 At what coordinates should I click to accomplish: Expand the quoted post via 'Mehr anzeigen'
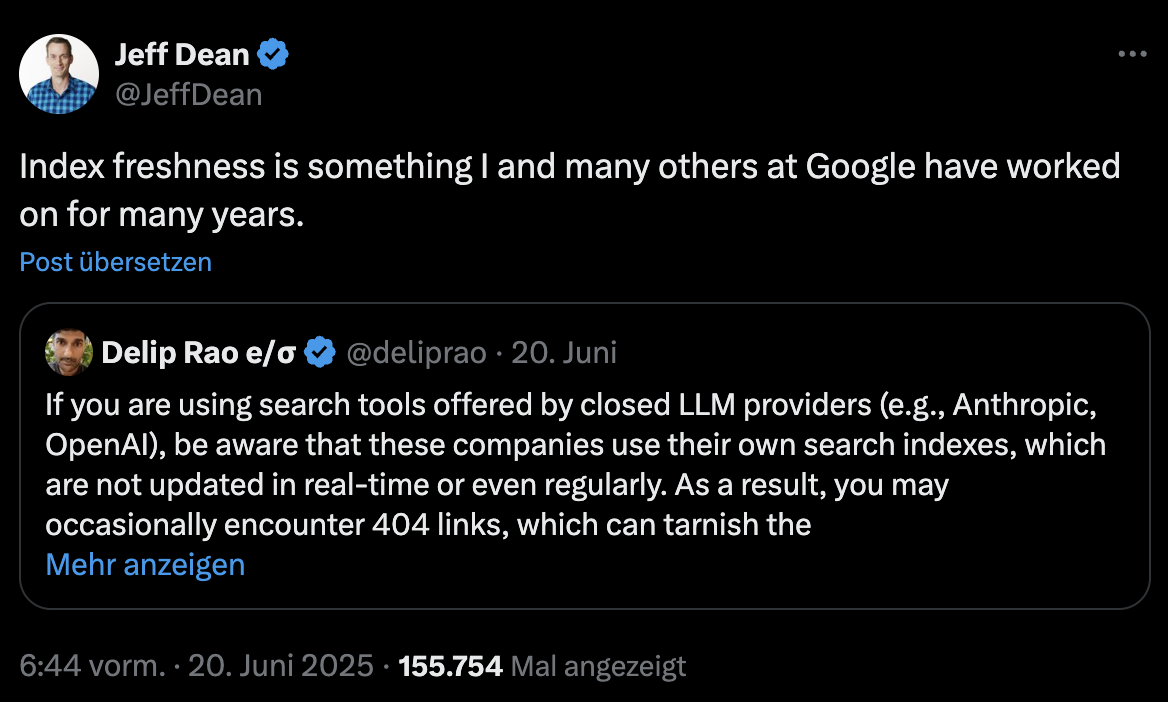coord(144,564)
